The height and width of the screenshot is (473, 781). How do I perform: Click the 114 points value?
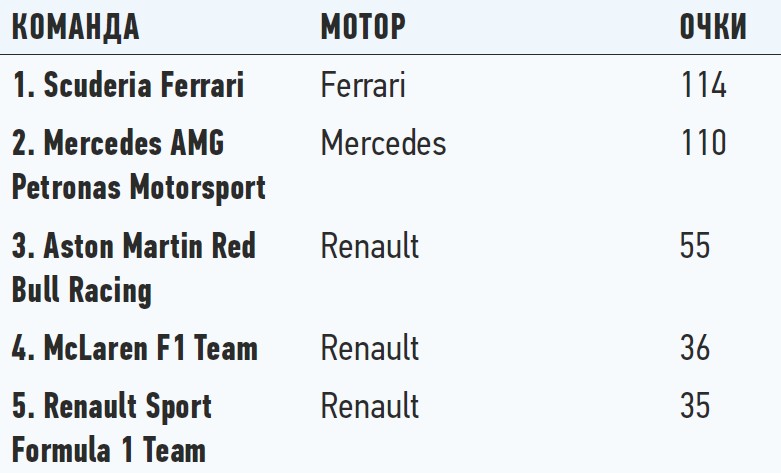click(704, 86)
